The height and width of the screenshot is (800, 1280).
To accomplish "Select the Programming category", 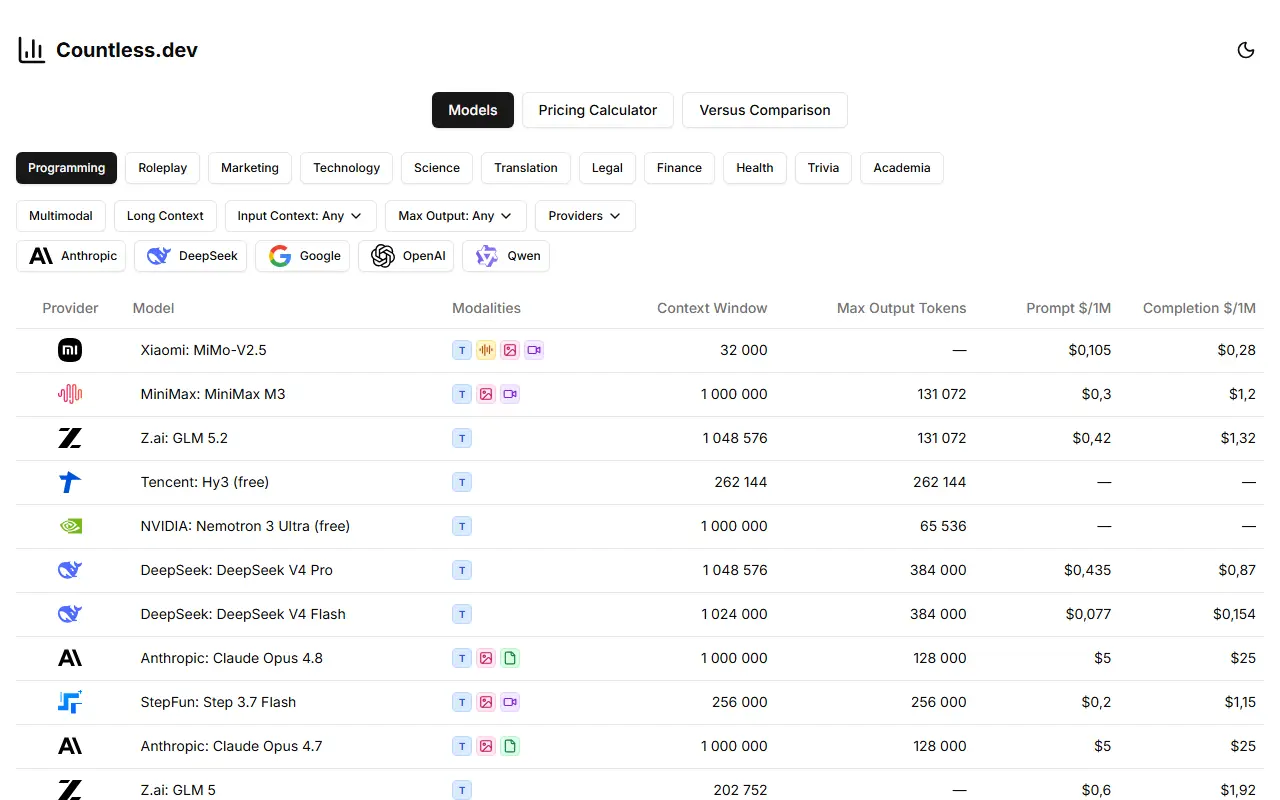I will pyautogui.click(x=66, y=168).
